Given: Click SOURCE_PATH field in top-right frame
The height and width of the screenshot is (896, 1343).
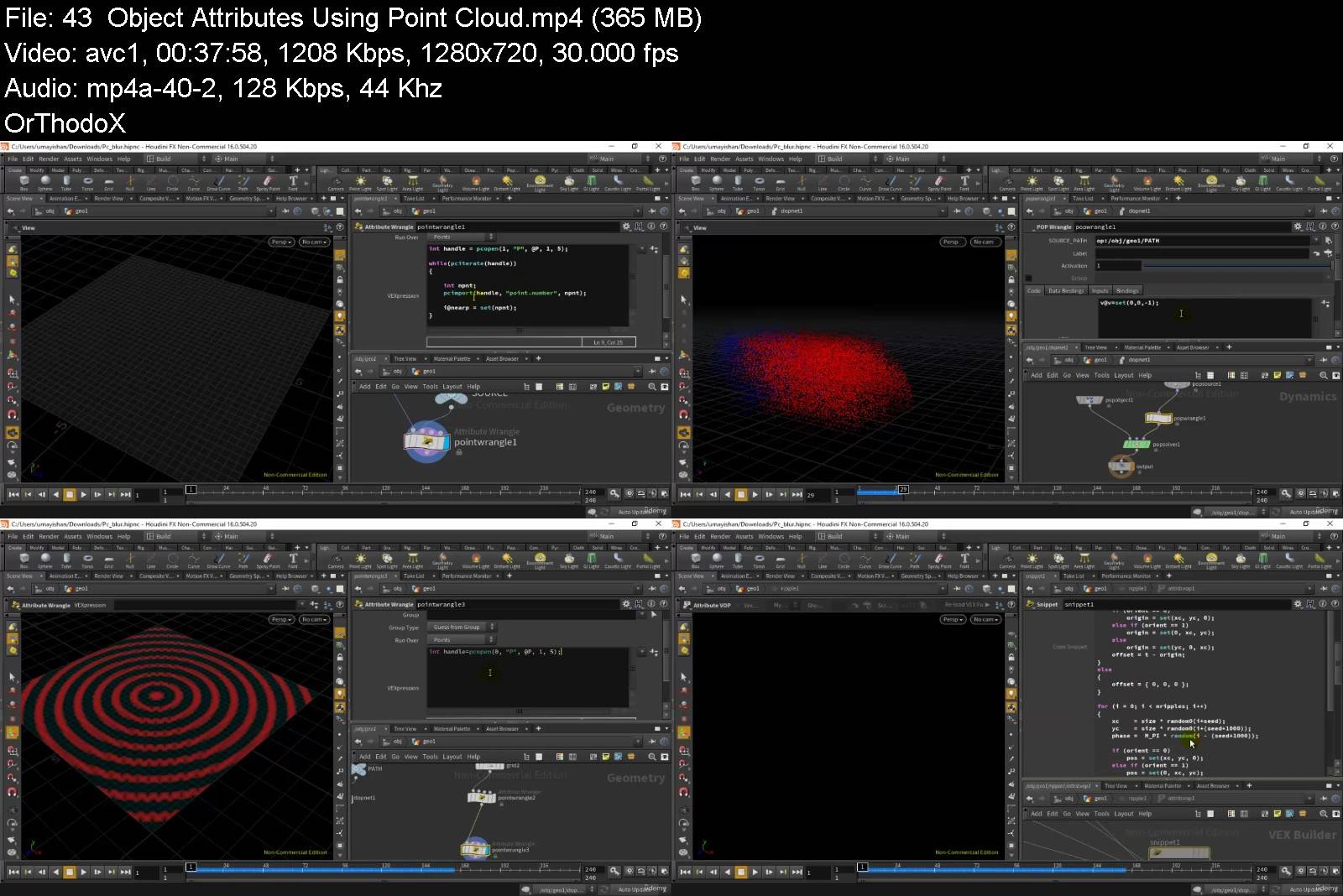Looking at the screenshot, I should coord(1201,241).
